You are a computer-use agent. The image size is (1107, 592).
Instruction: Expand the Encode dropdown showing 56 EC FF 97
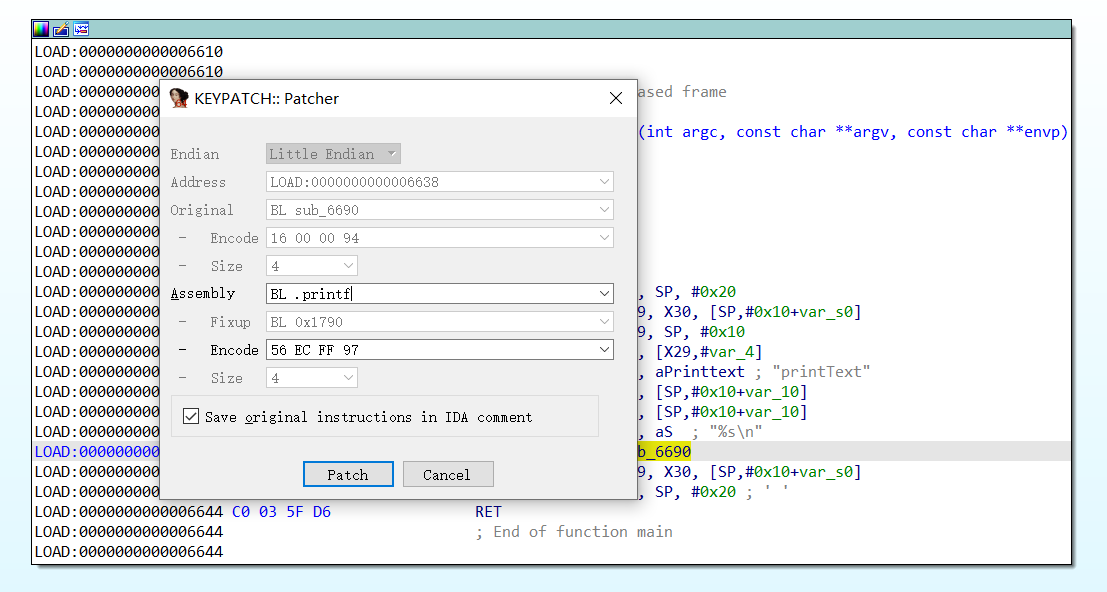tap(603, 350)
